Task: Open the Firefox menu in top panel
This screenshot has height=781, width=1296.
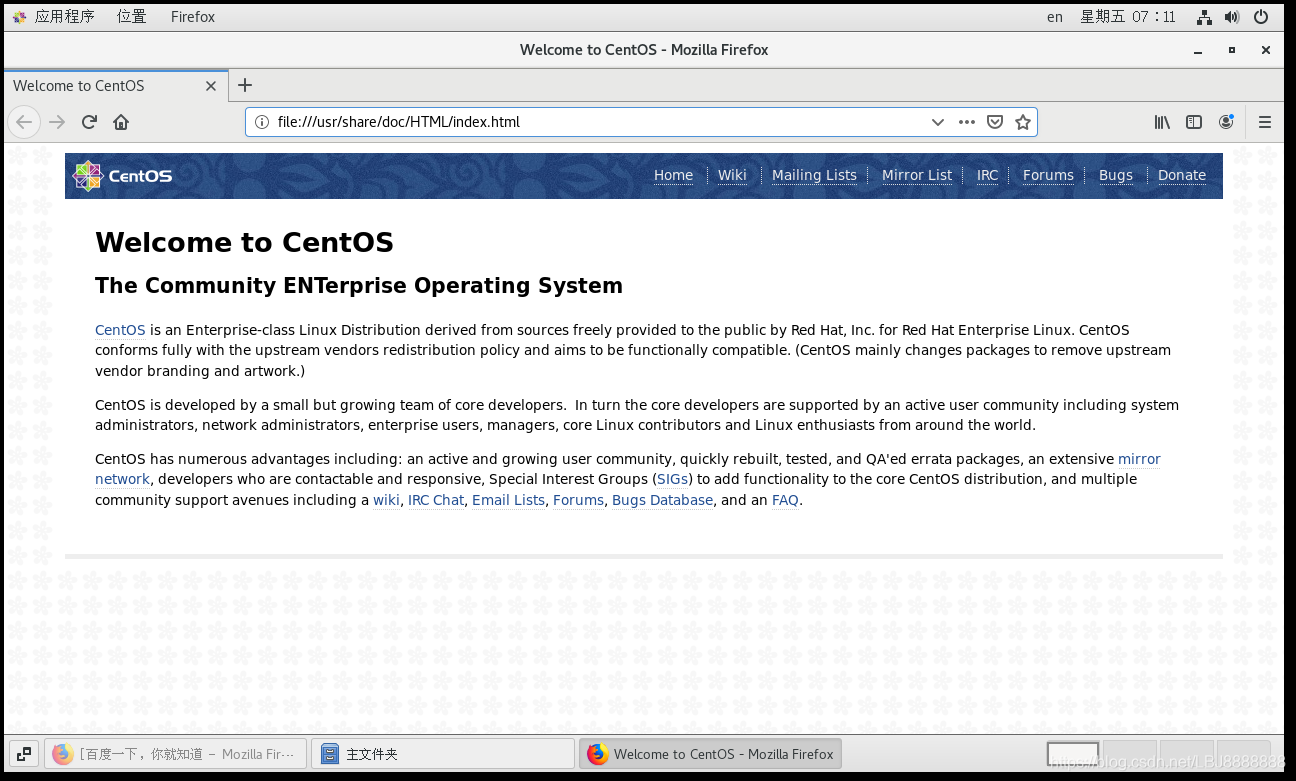Action: pos(193,16)
